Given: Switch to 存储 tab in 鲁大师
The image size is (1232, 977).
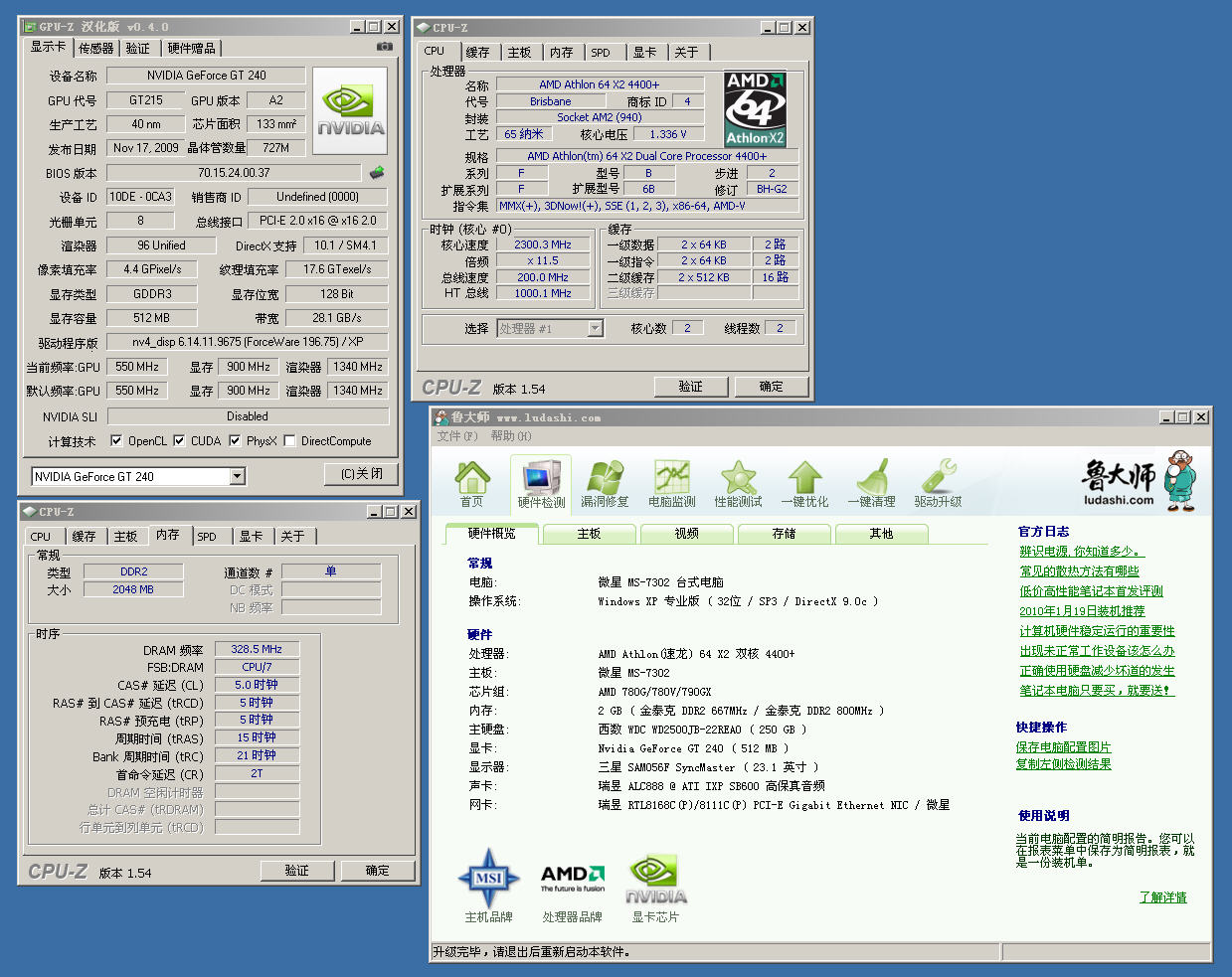Looking at the screenshot, I should [785, 534].
